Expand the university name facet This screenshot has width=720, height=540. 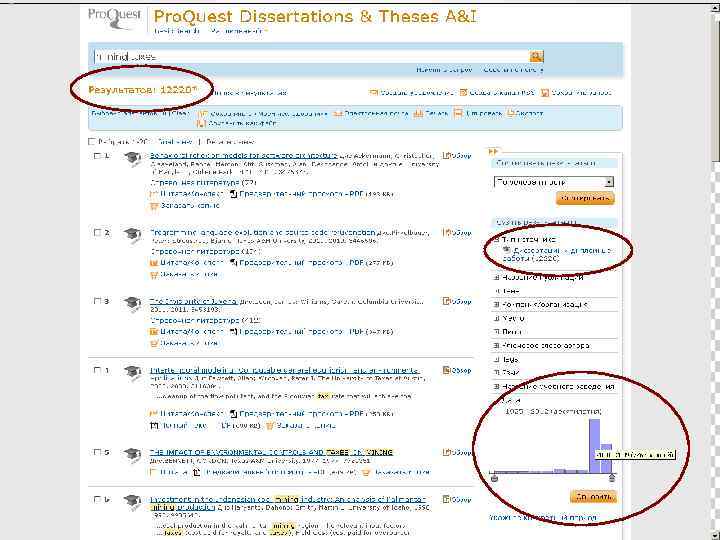point(496,387)
